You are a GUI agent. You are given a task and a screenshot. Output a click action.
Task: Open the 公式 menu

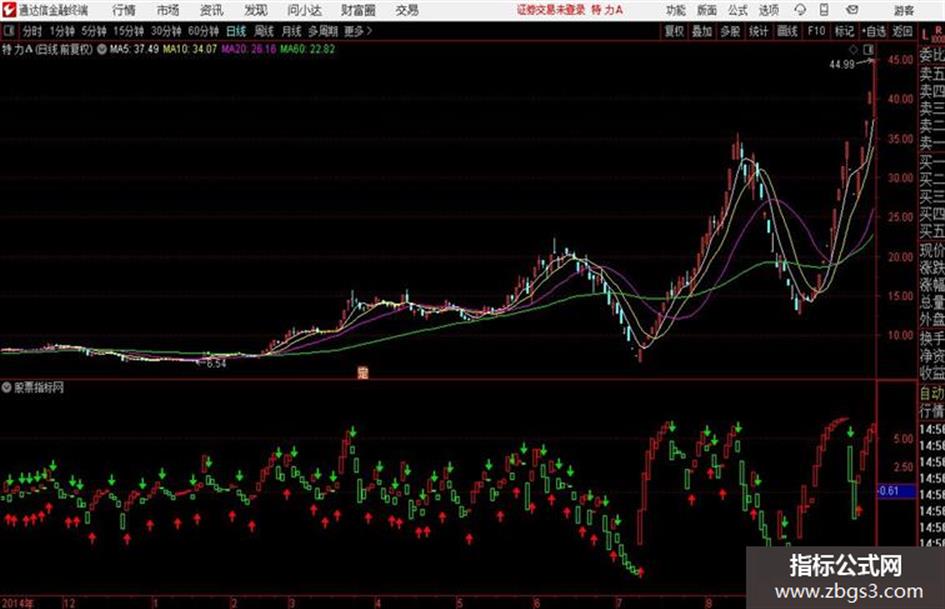coord(737,10)
